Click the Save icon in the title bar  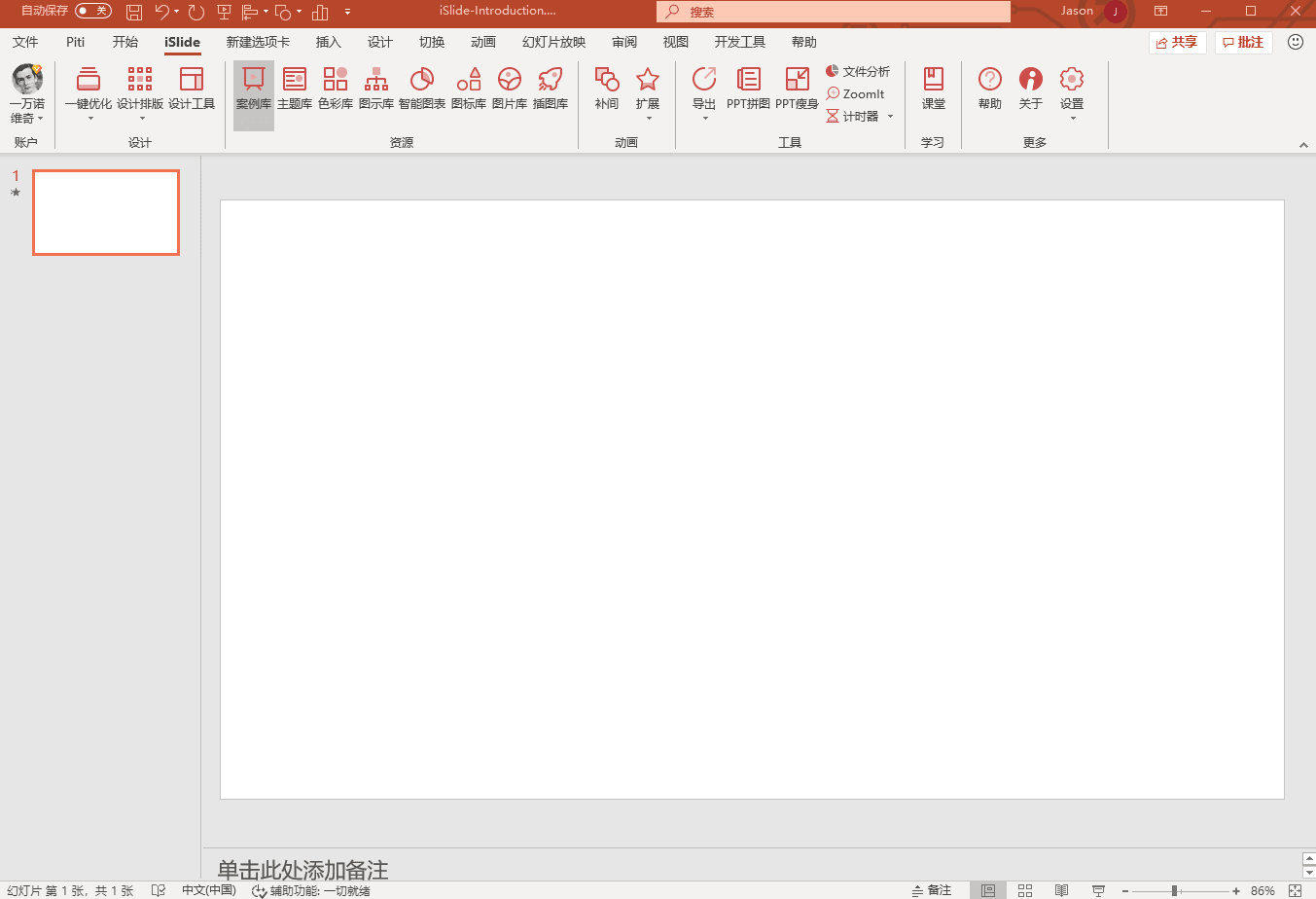pos(134,12)
